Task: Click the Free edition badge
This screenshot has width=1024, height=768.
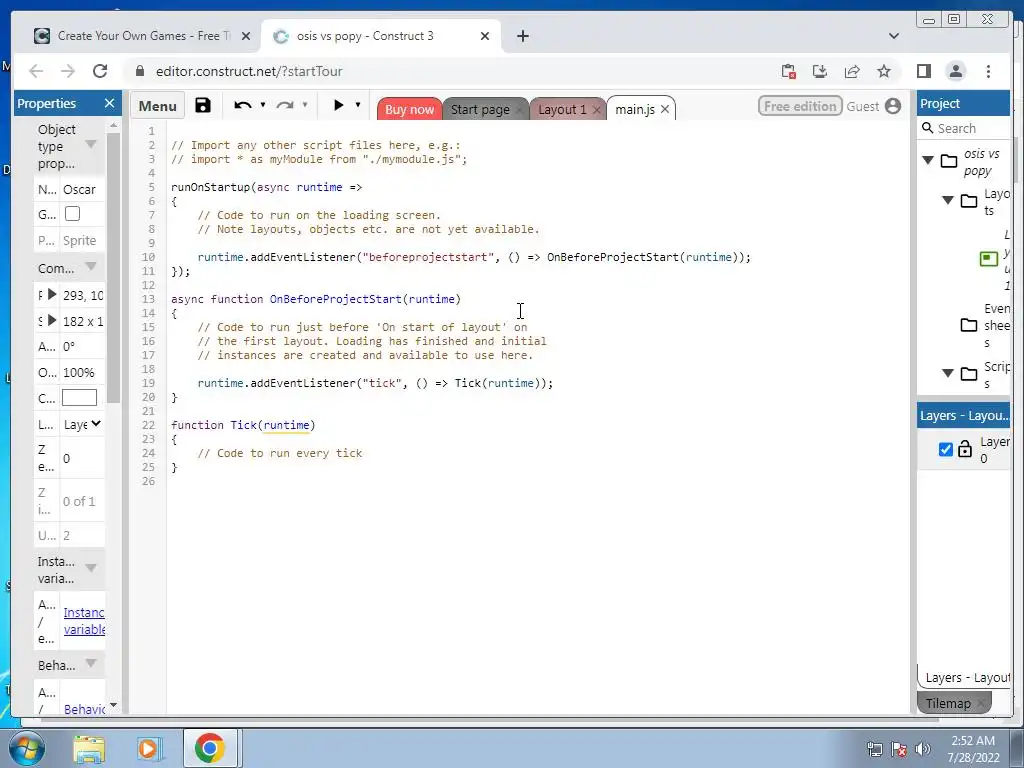Action: tap(800, 106)
